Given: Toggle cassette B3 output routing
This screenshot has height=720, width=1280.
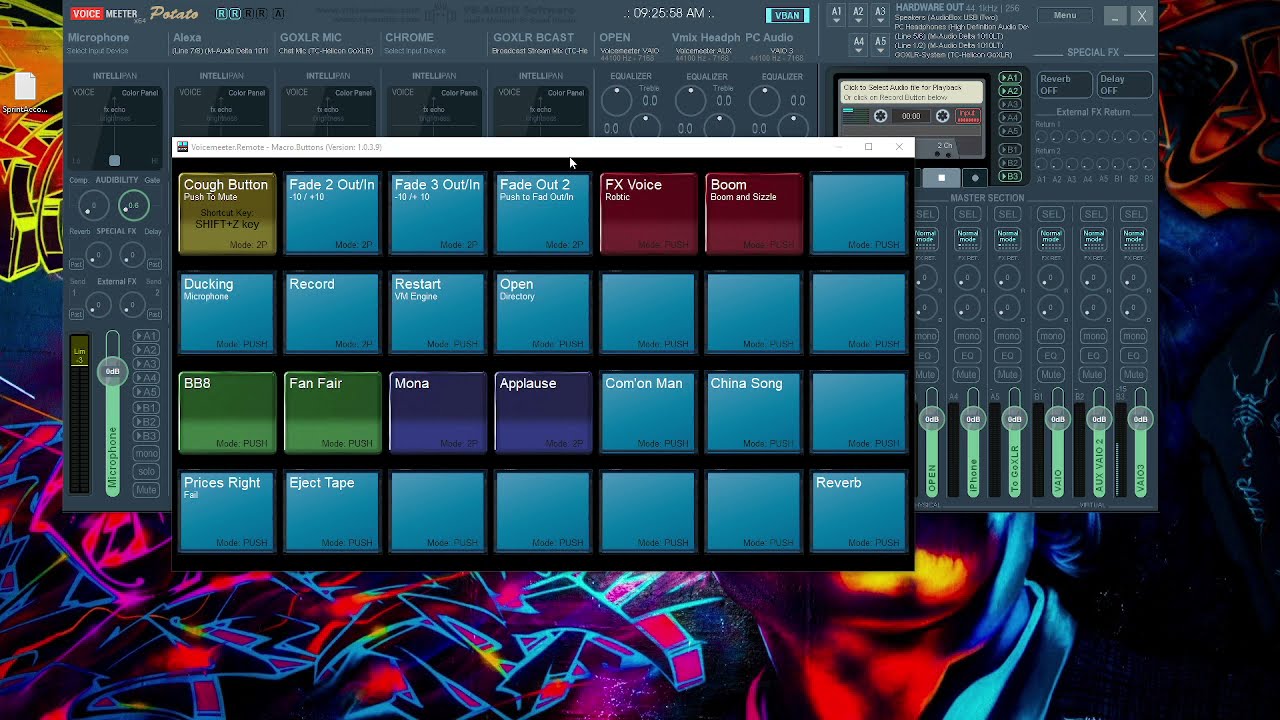Looking at the screenshot, I should coord(1010,177).
